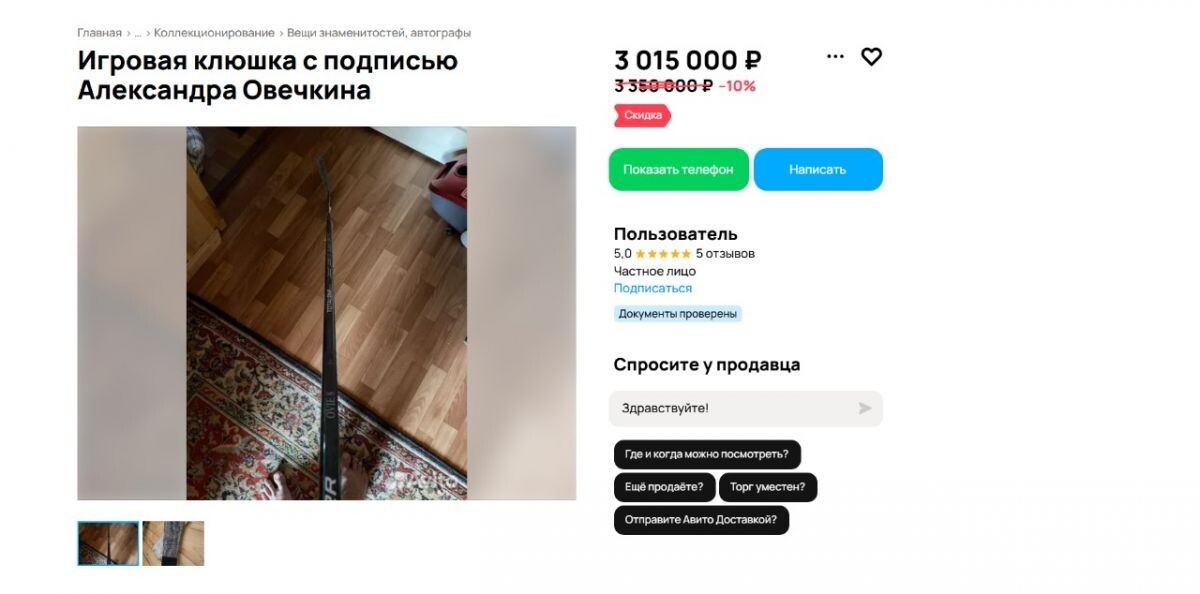This screenshot has width=1200, height=594.
Task: Go to "Коллекционирование" category
Action: click(x=214, y=33)
